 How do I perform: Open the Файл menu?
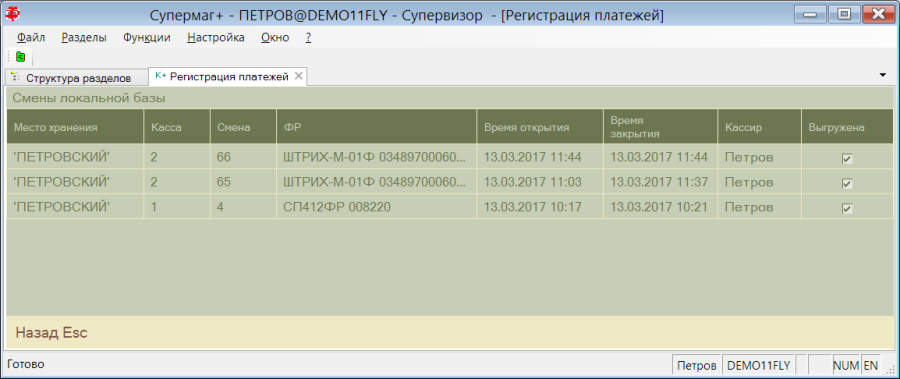(x=31, y=38)
